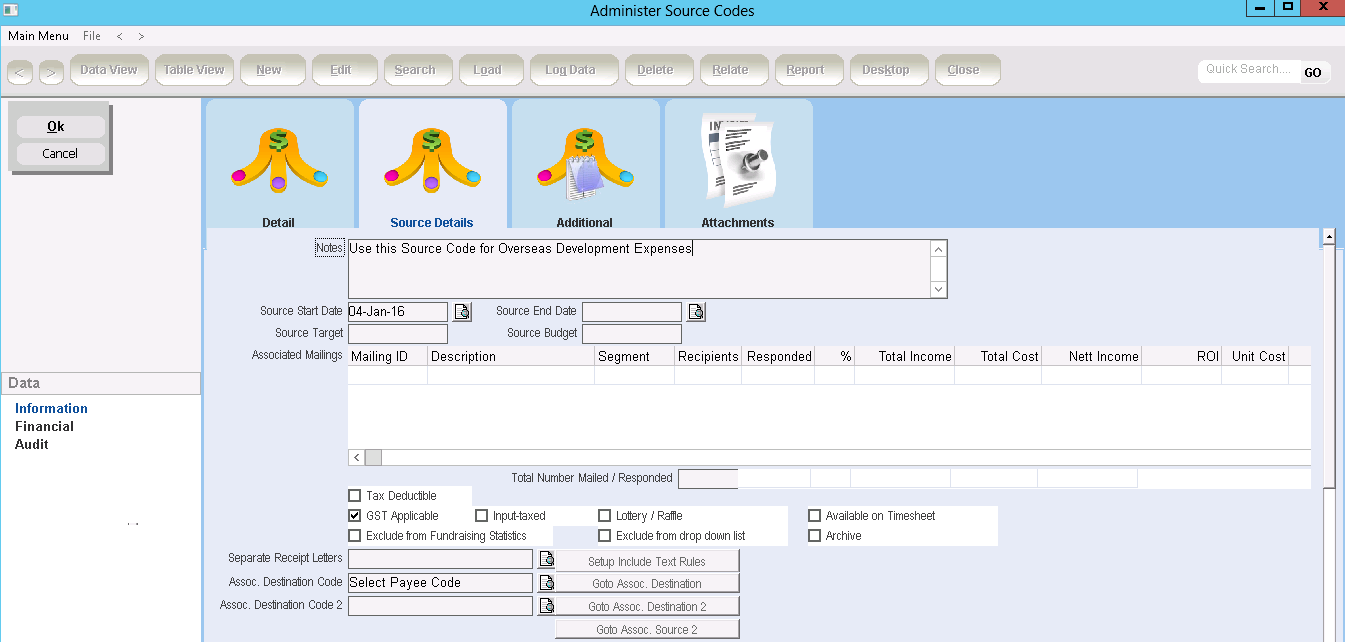
Task: Click in the Notes text area
Action: (639, 269)
